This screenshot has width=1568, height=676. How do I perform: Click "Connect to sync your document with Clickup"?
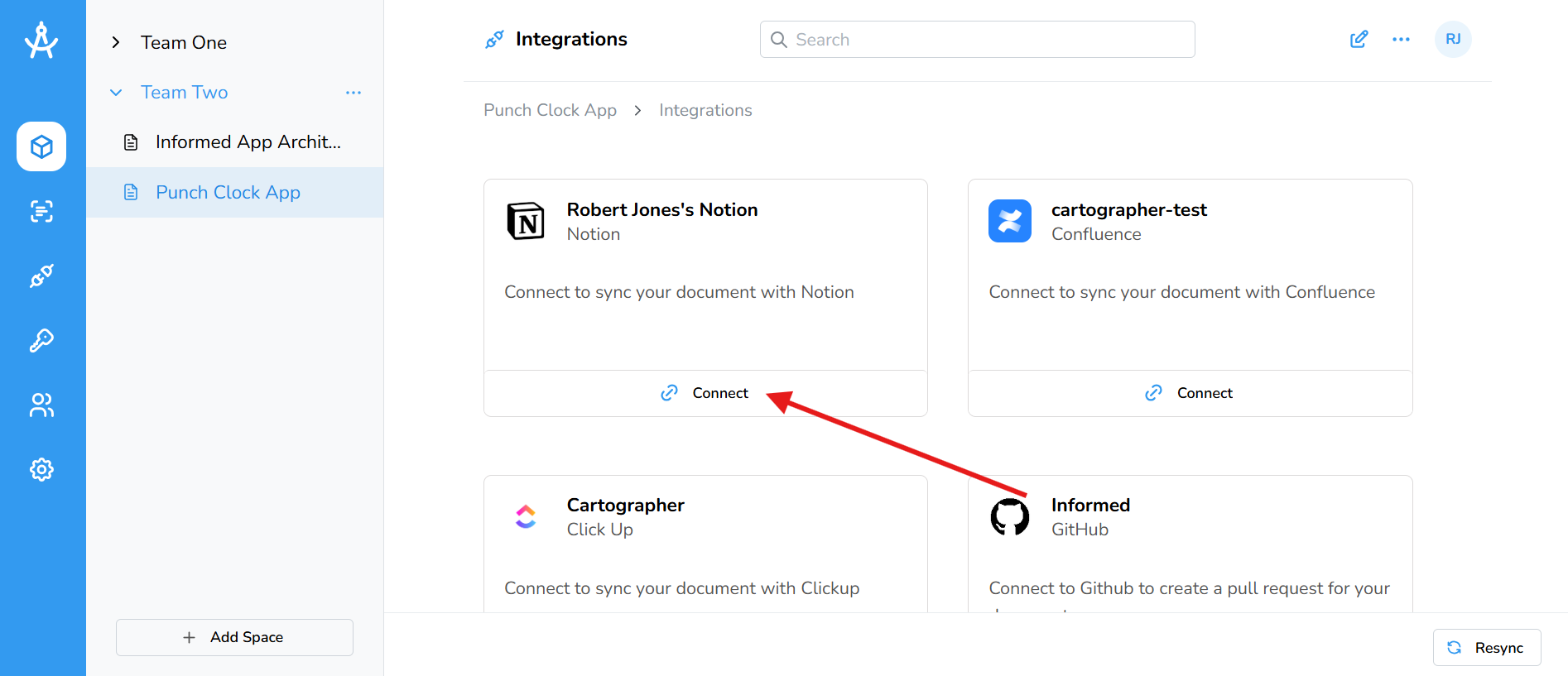(x=681, y=588)
